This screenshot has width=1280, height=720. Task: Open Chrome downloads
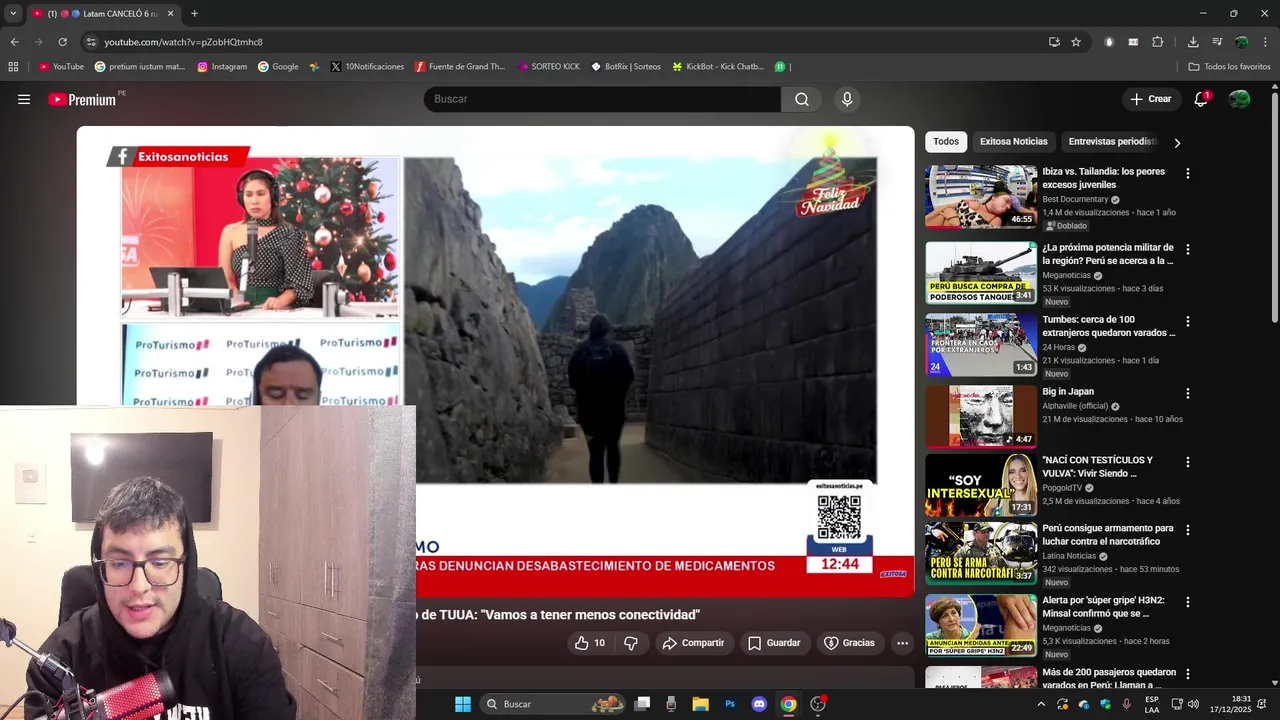(1193, 42)
